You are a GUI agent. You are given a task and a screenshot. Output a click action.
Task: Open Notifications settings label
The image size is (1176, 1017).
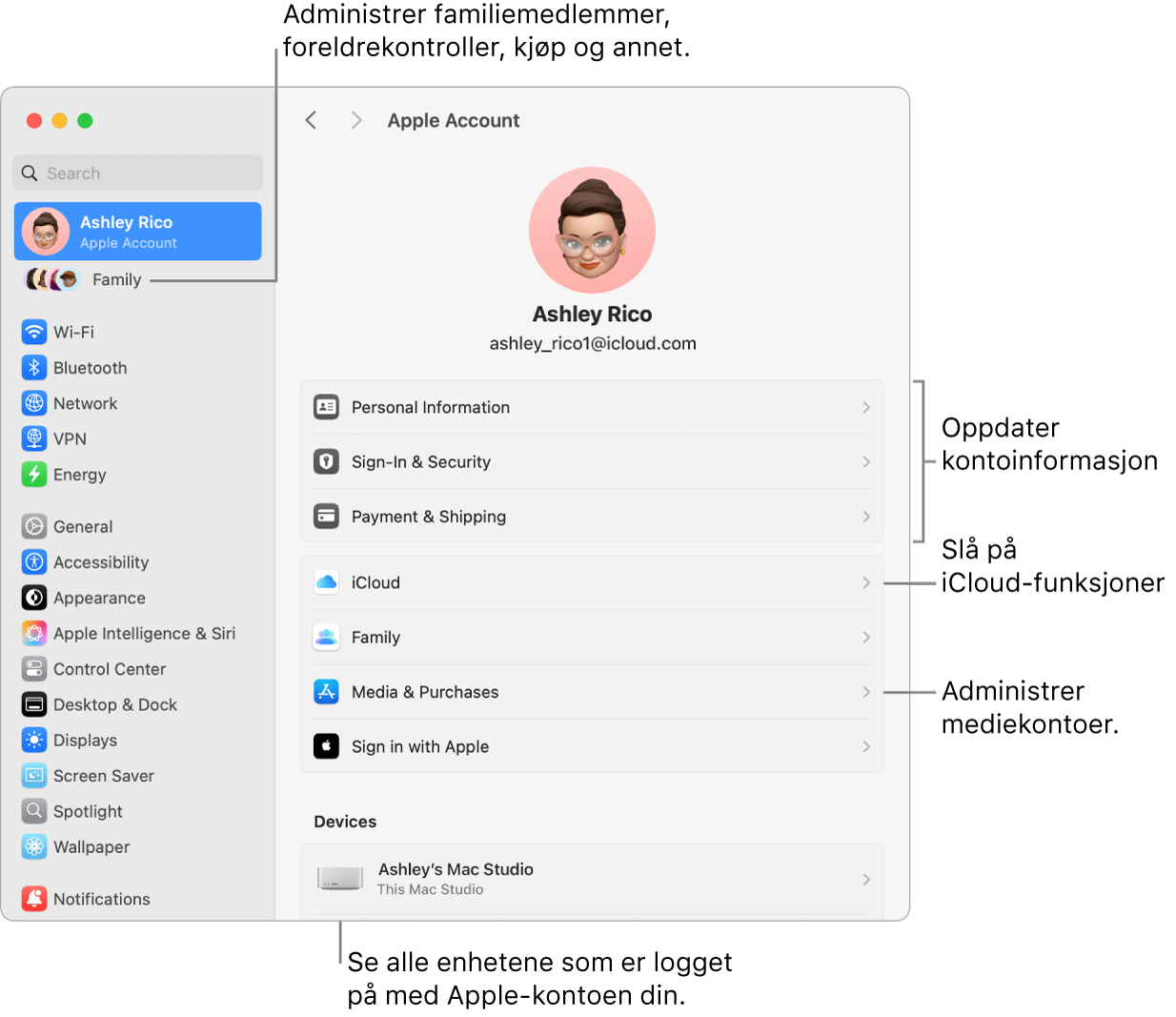pos(102,899)
